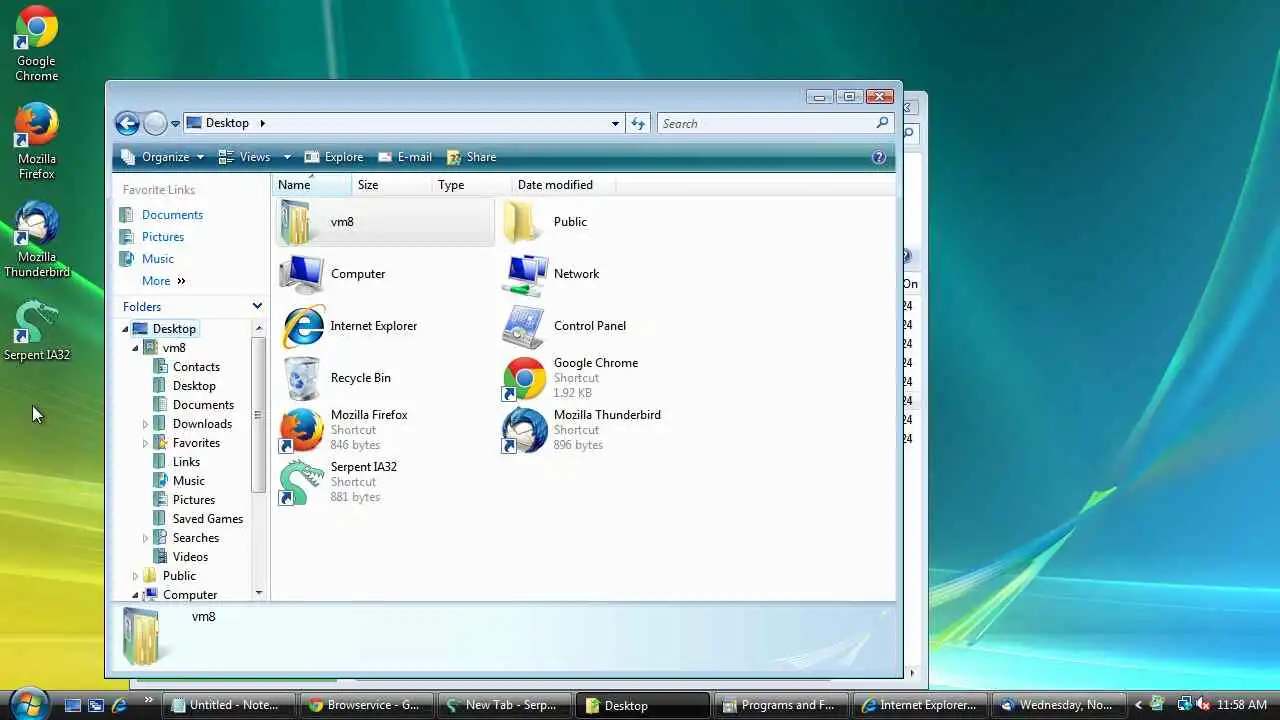Click the Explore toolbar button

tap(334, 157)
